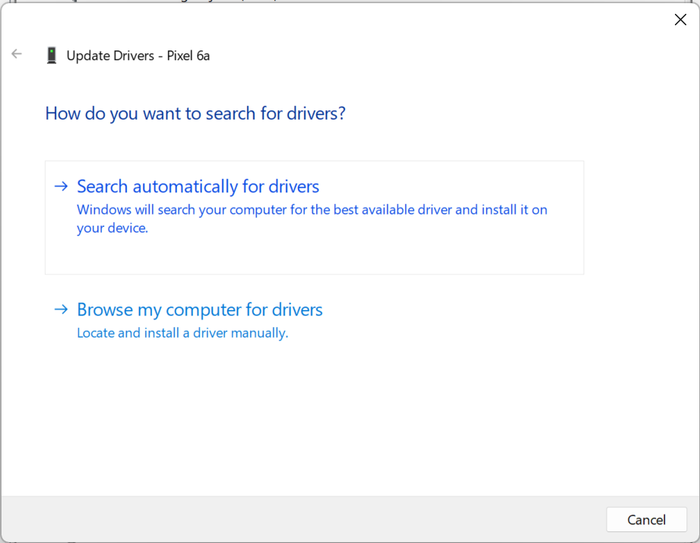Click the Cancel button
This screenshot has height=543, width=700.
click(646, 519)
